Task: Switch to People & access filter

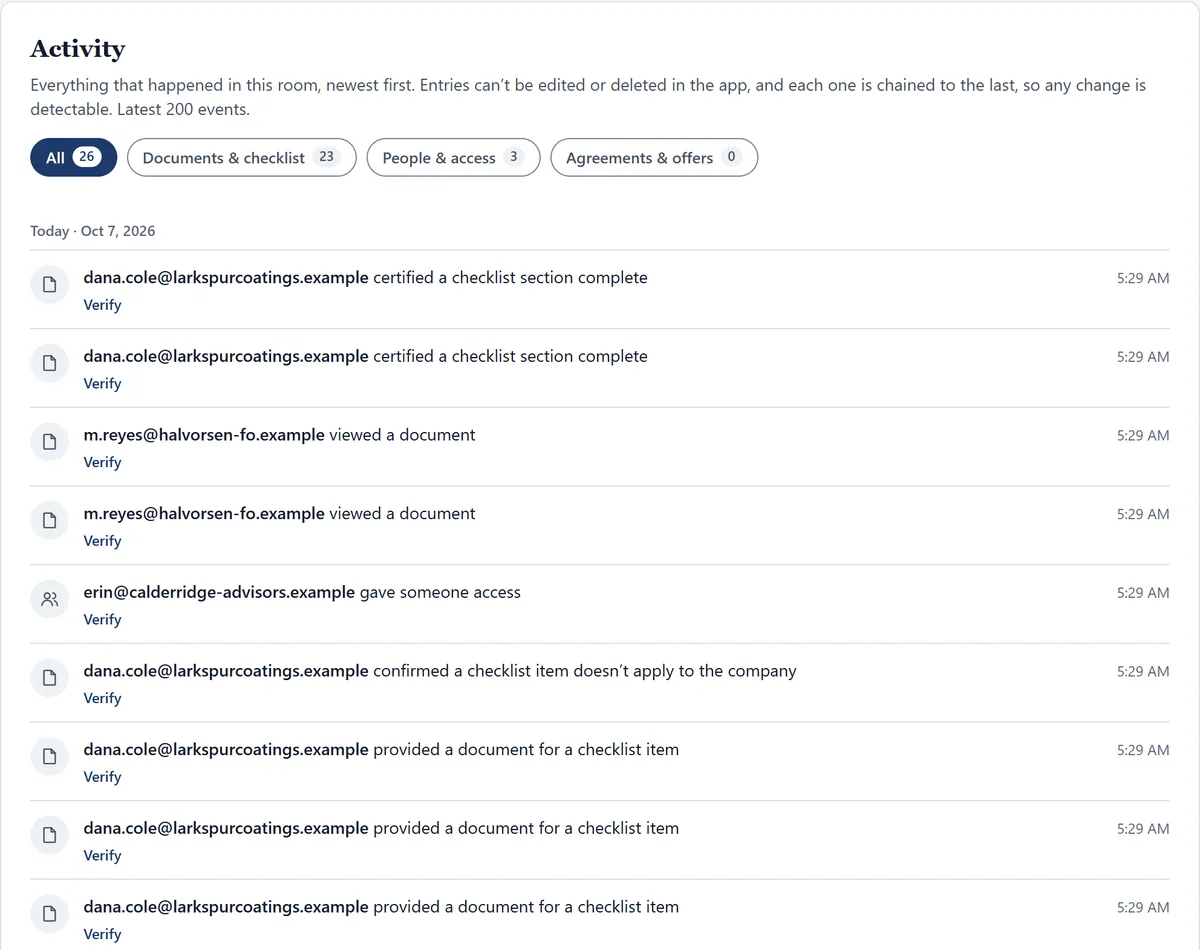Action: pyautogui.click(x=454, y=158)
